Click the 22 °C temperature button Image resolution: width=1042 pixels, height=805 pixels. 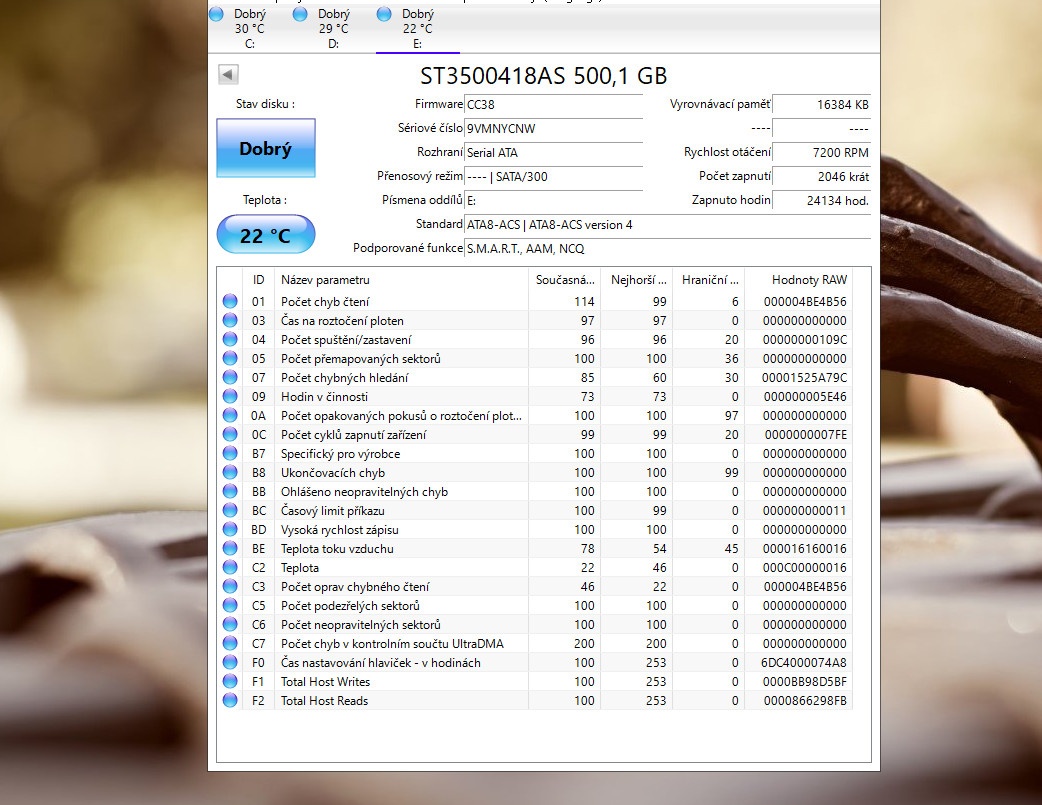[266, 235]
